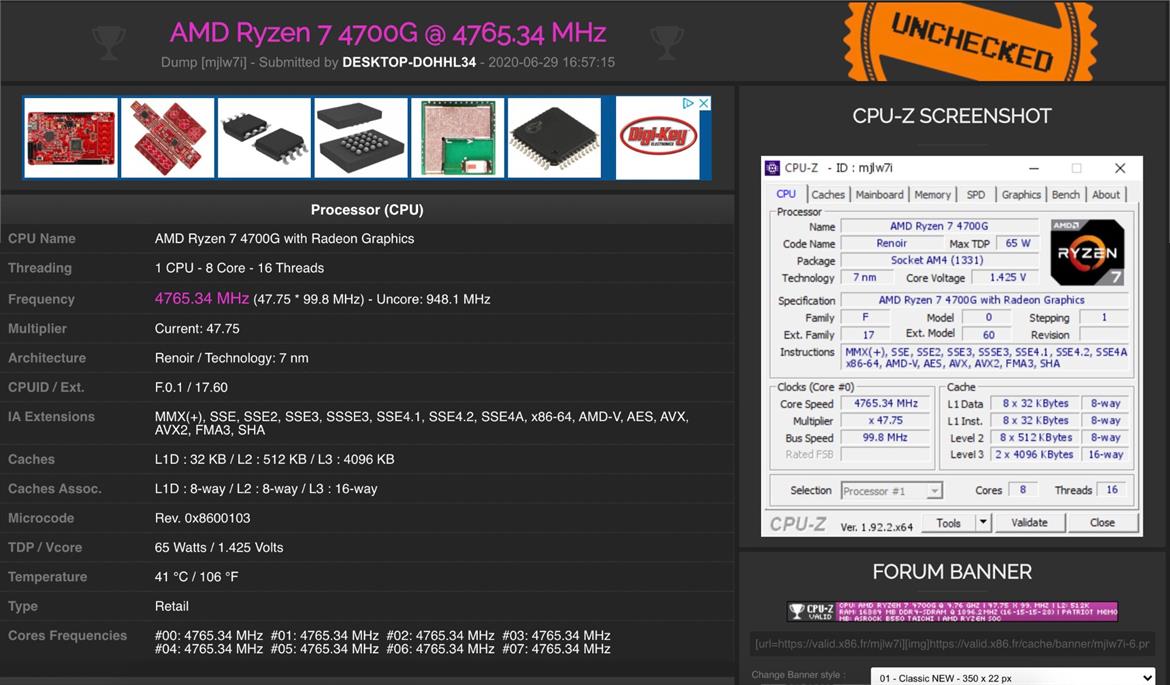The height and width of the screenshot is (685, 1170).
Task: Expand the Change Banner style dropdown
Action: pos(1013,678)
